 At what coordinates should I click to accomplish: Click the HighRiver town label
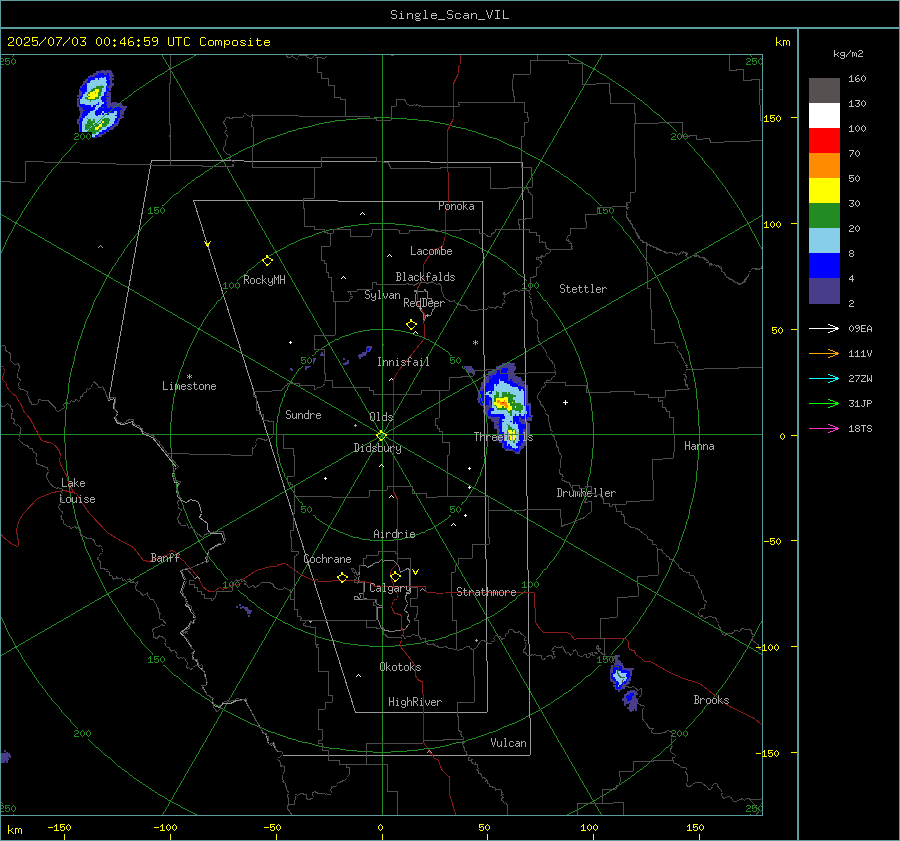click(x=415, y=702)
